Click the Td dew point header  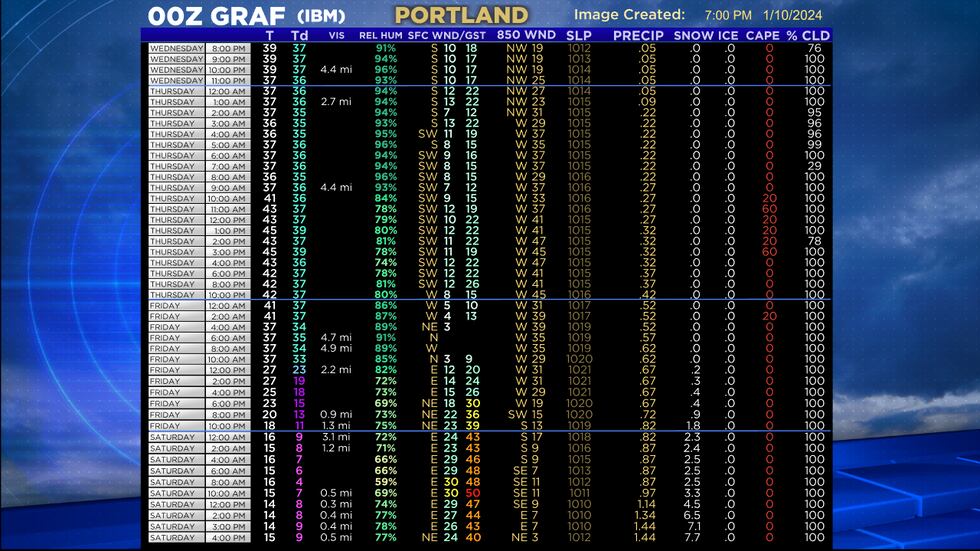click(x=299, y=35)
